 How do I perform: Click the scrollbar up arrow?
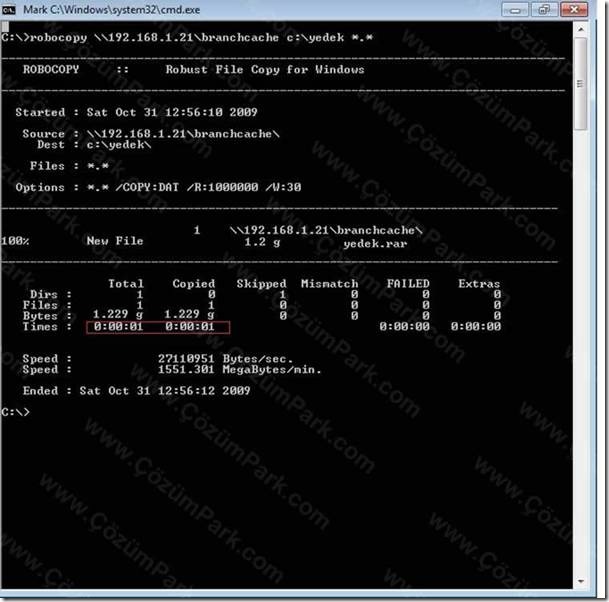click(x=581, y=30)
